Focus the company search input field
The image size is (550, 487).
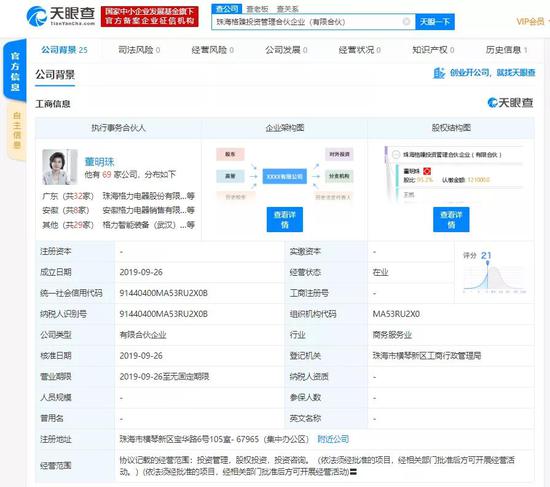(308, 22)
